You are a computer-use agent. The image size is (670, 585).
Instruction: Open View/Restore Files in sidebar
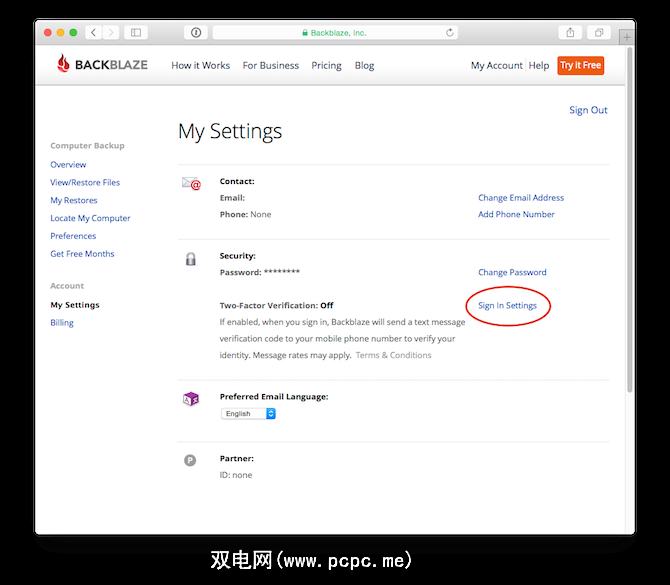(85, 182)
